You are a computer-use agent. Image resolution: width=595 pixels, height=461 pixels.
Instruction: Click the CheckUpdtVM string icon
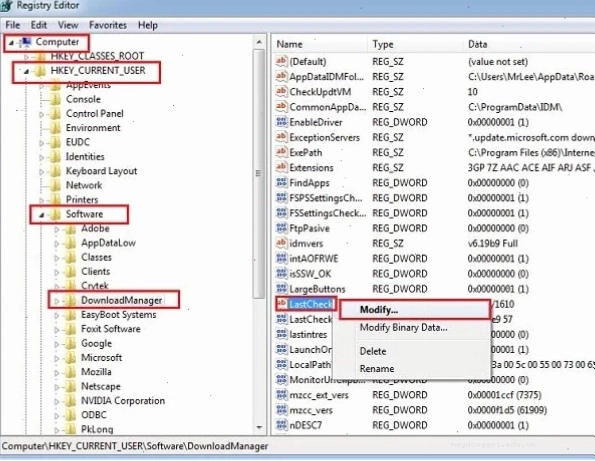click(281, 91)
